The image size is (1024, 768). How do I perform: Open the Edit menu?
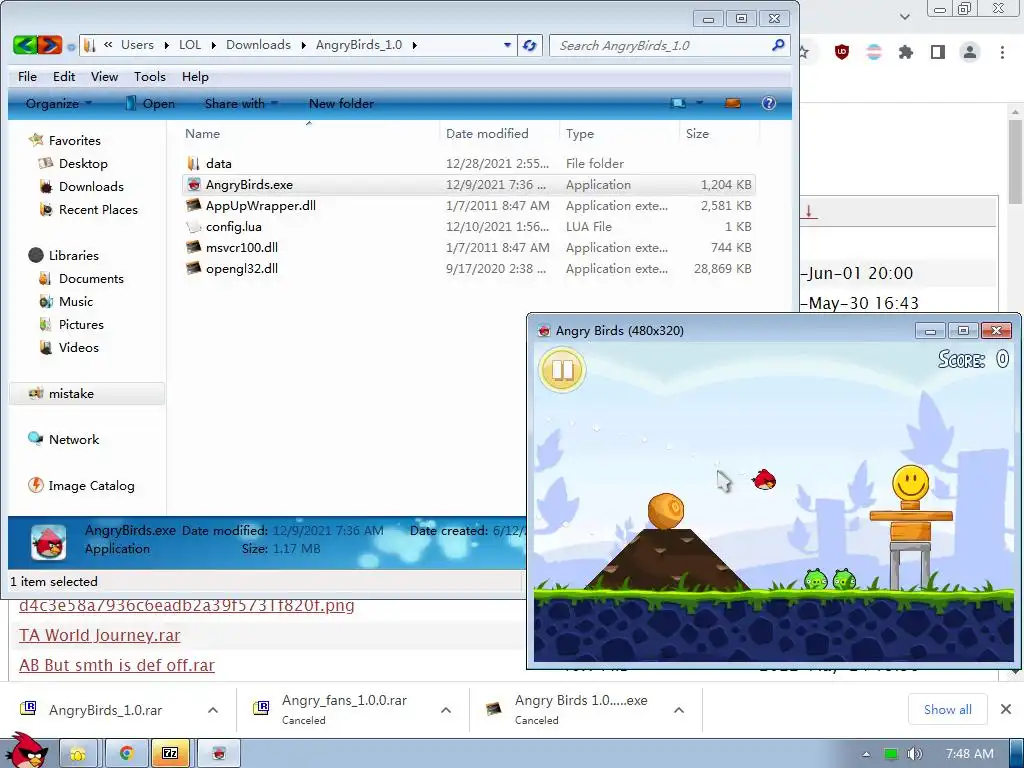point(64,76)
